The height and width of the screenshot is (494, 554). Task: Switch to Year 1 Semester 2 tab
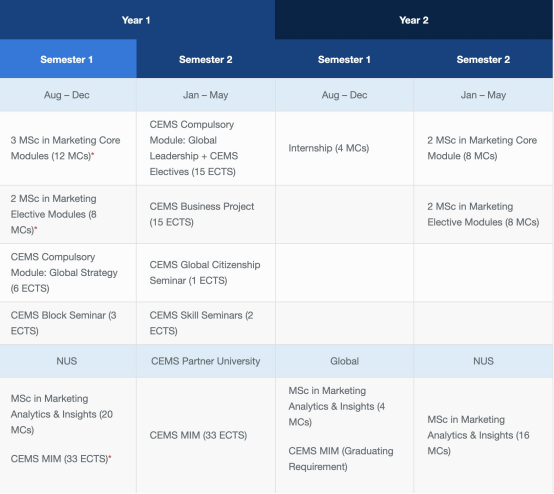coord(206,59)
